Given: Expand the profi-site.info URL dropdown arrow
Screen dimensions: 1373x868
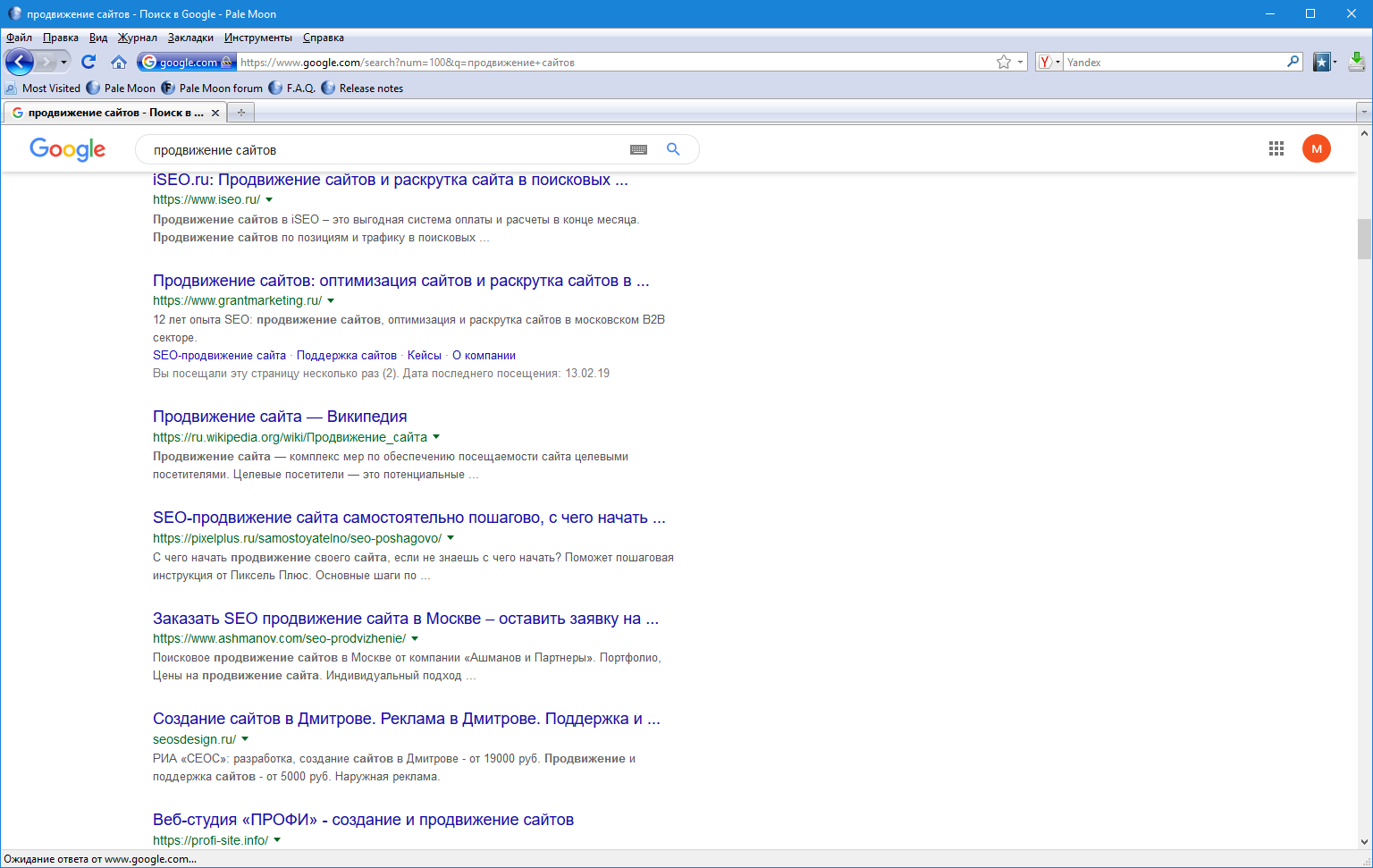Looking at the screenshot, I should click(x=277, y=840).
